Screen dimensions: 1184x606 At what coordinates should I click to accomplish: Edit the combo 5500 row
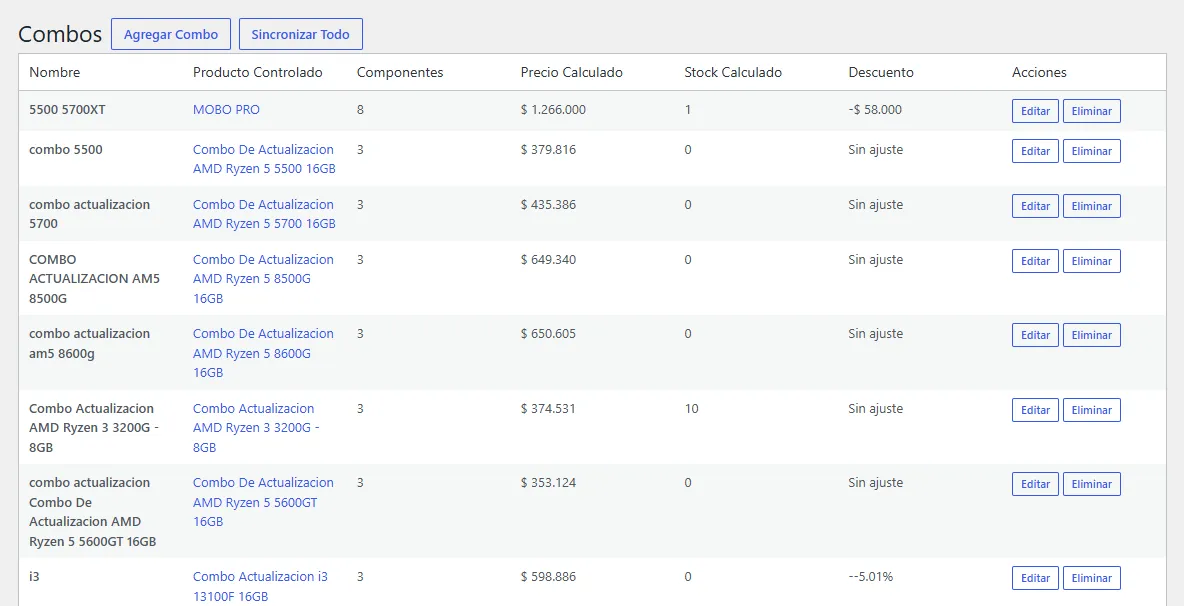pyautogui.click(x=1035, y=151)
